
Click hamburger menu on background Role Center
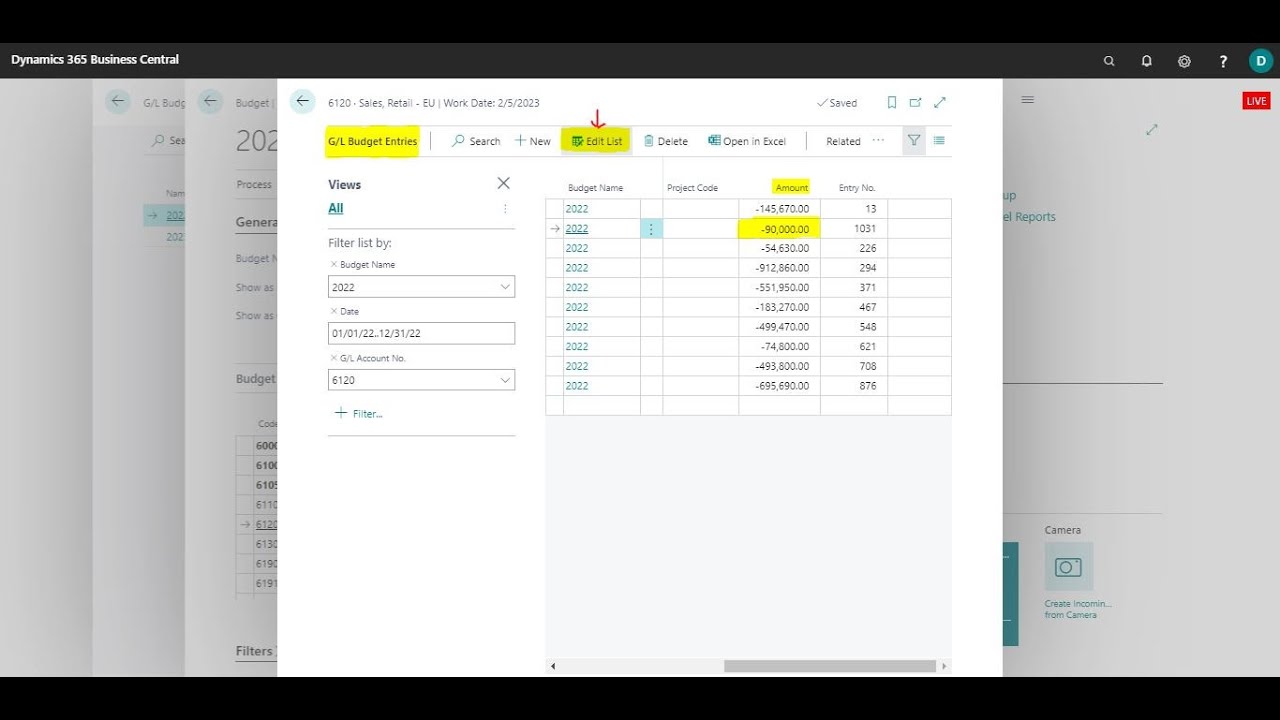(1027, 100)
